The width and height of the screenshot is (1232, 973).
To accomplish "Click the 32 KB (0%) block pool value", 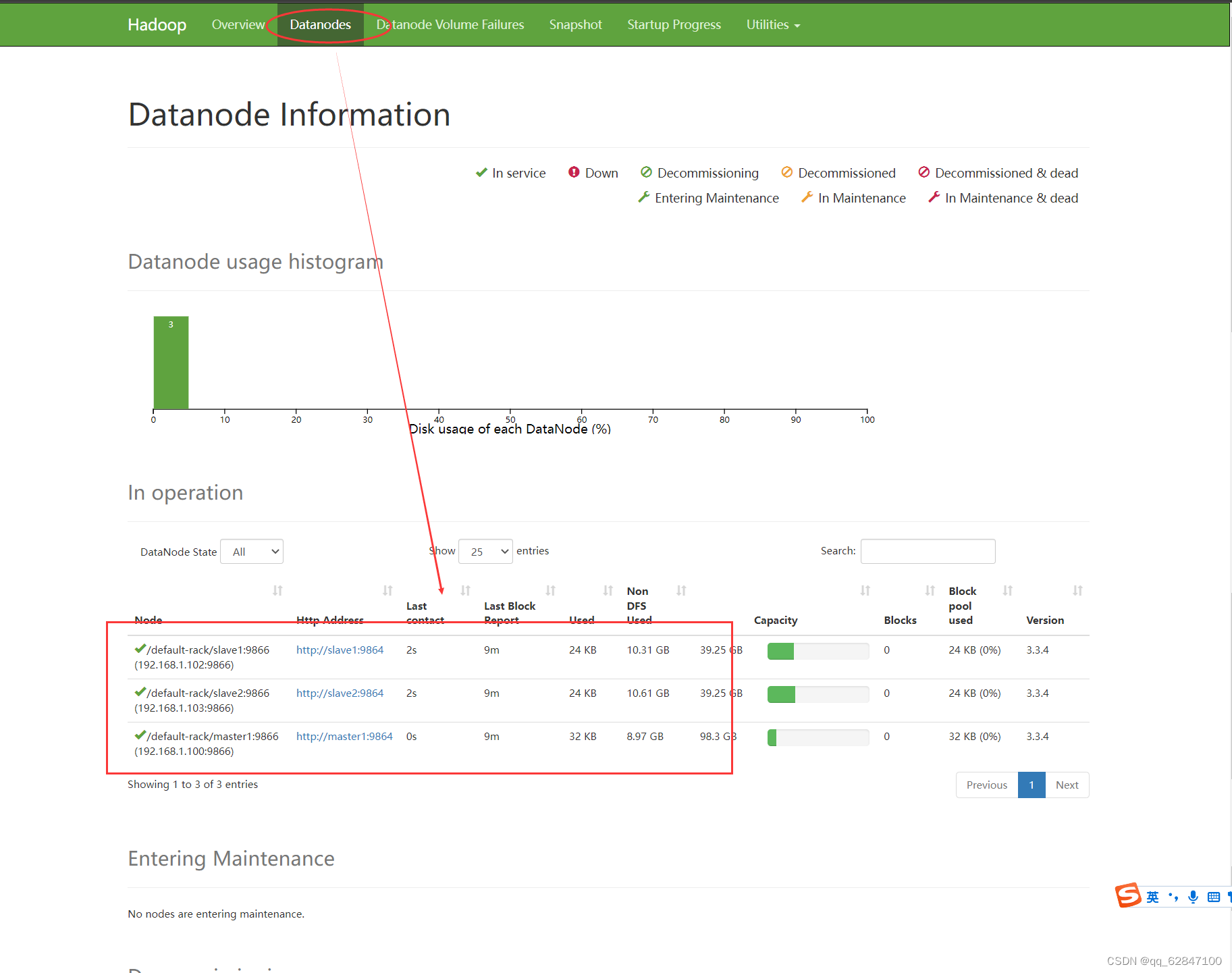I will (975, 736).
